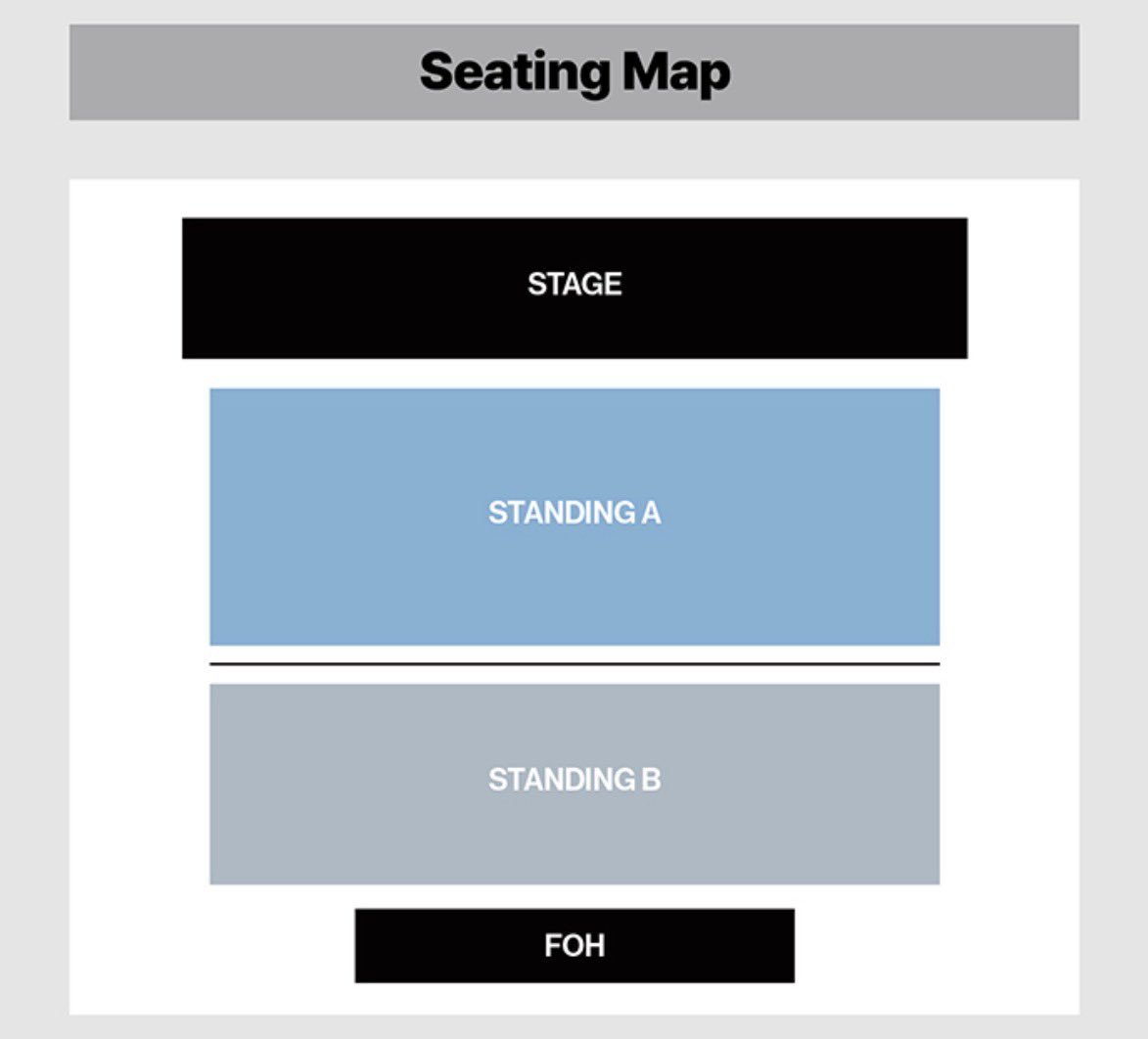
Task: Click the black STAGE block
Action: [574, 289]
